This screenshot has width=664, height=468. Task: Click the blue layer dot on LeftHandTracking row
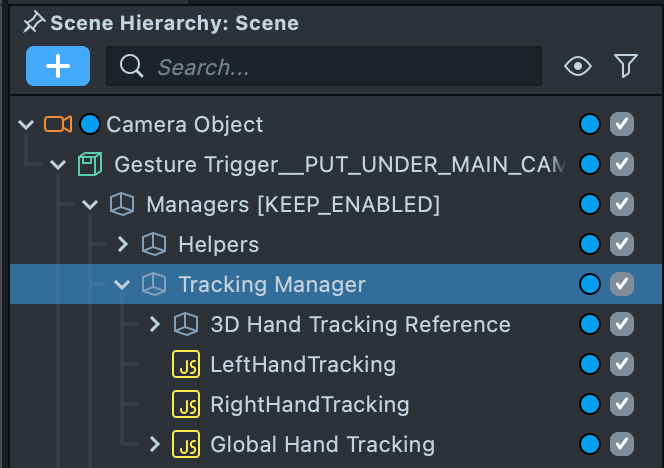[590, 365]
